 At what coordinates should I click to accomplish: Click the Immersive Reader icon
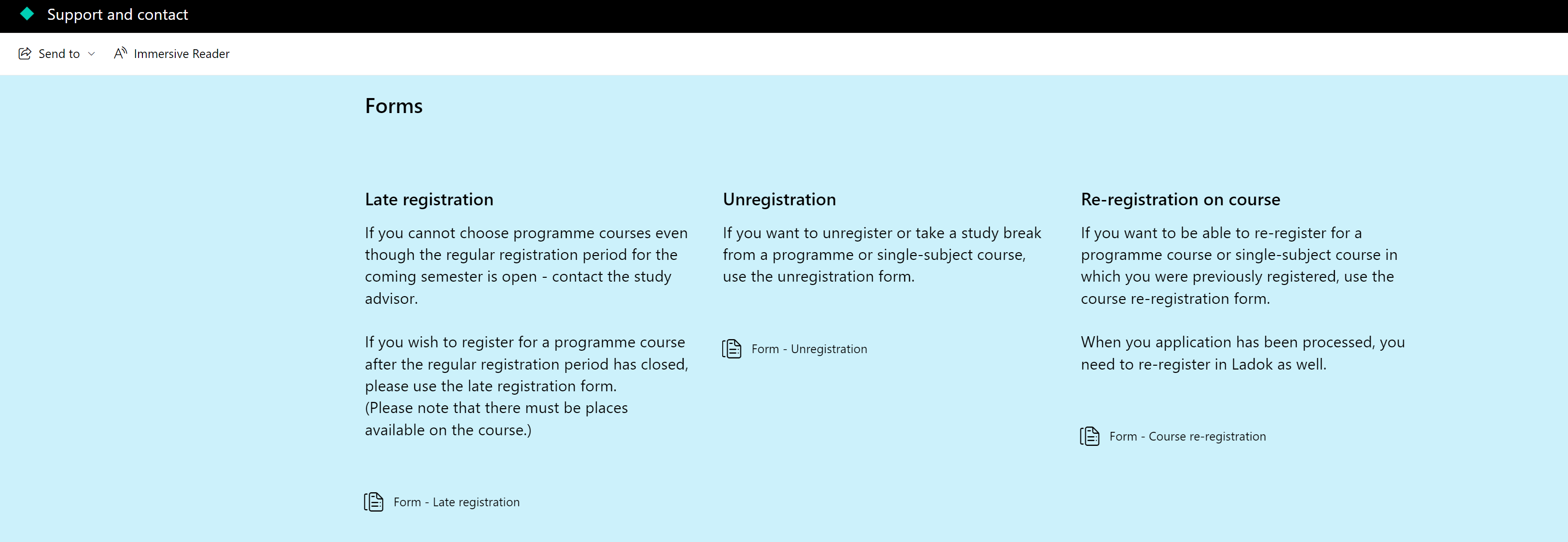click(x=121, y=53)
